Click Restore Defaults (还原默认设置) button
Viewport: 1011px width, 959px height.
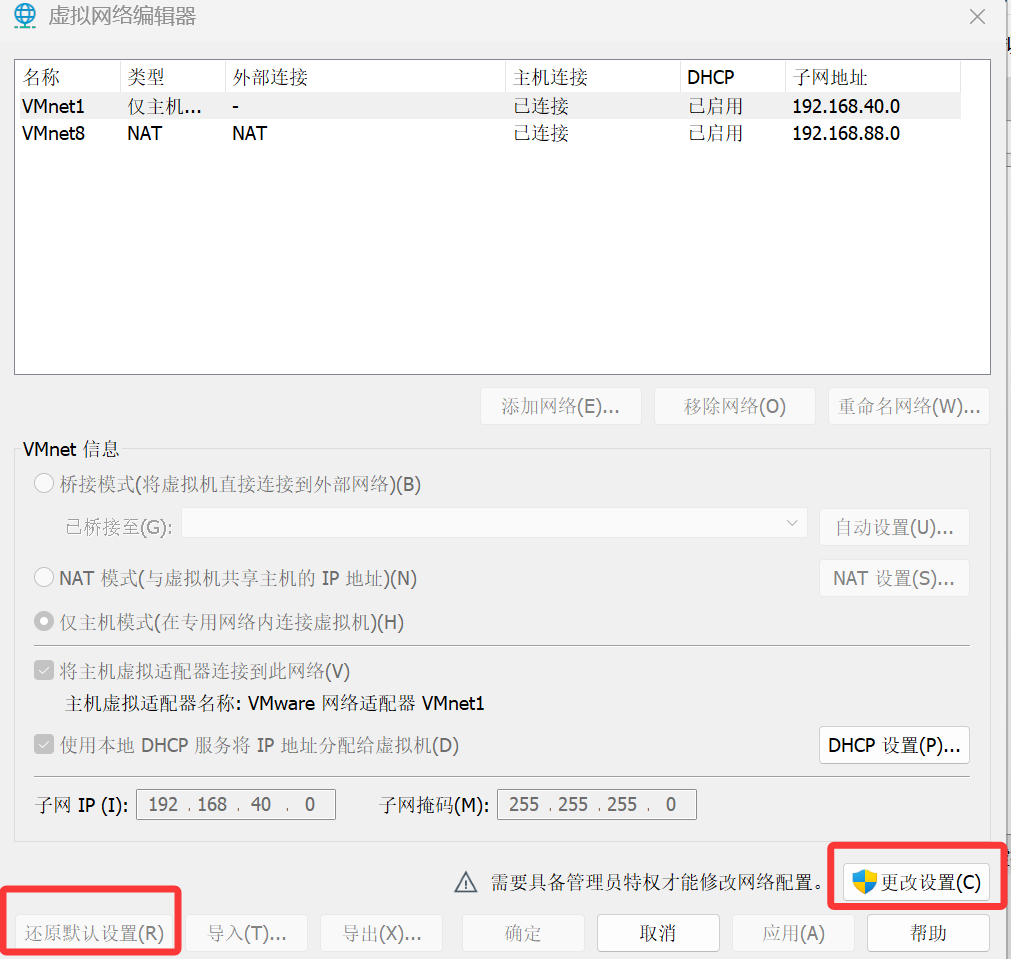tap(94, 933)
